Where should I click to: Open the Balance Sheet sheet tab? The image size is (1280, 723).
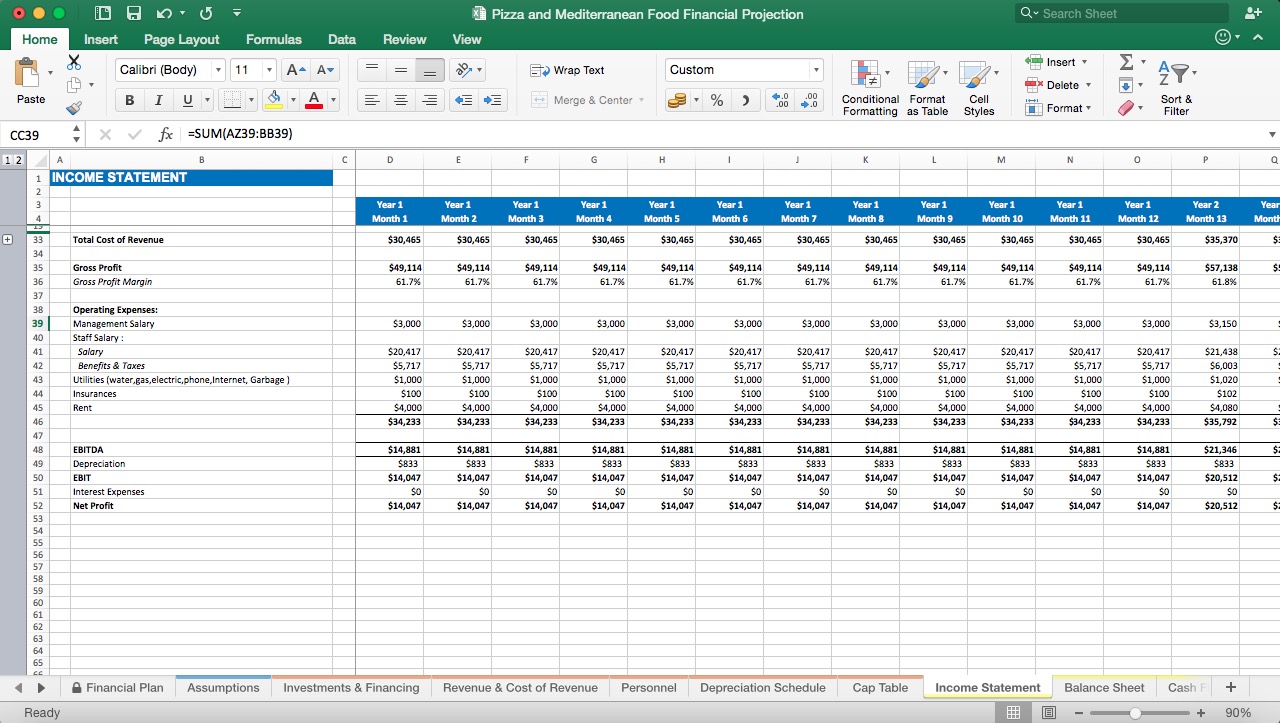pos(1104,687)
